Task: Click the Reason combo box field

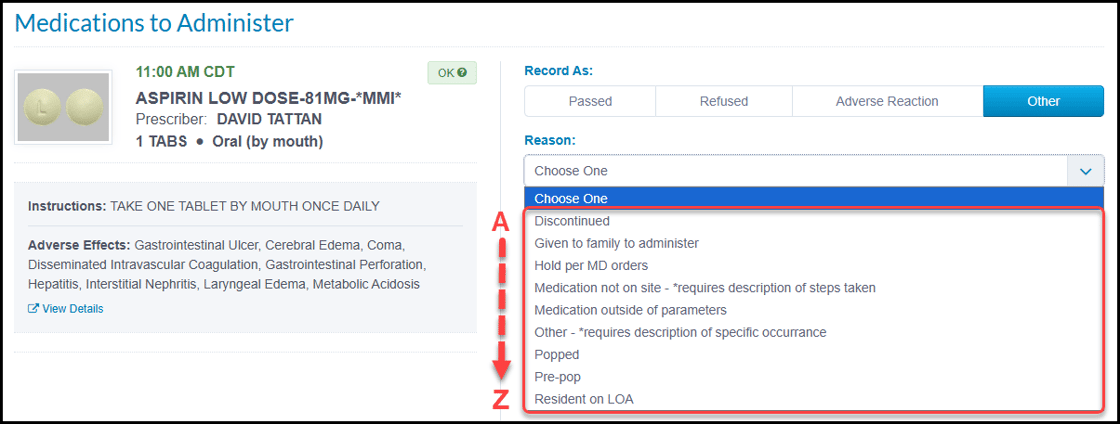Action: (x=814, y=171)
